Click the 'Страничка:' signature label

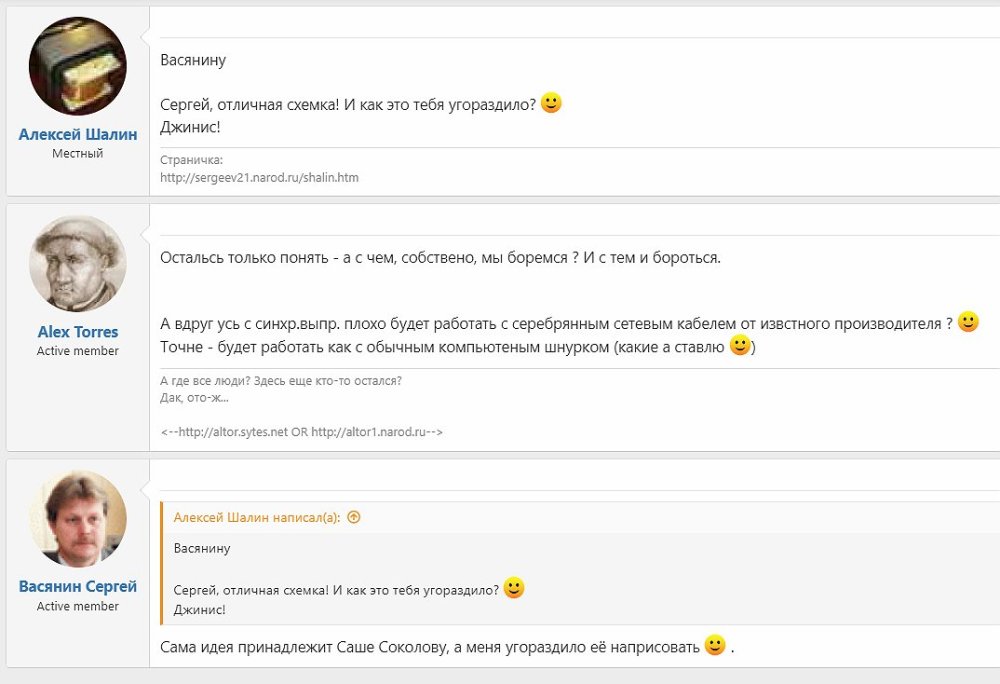click(191, 160)
